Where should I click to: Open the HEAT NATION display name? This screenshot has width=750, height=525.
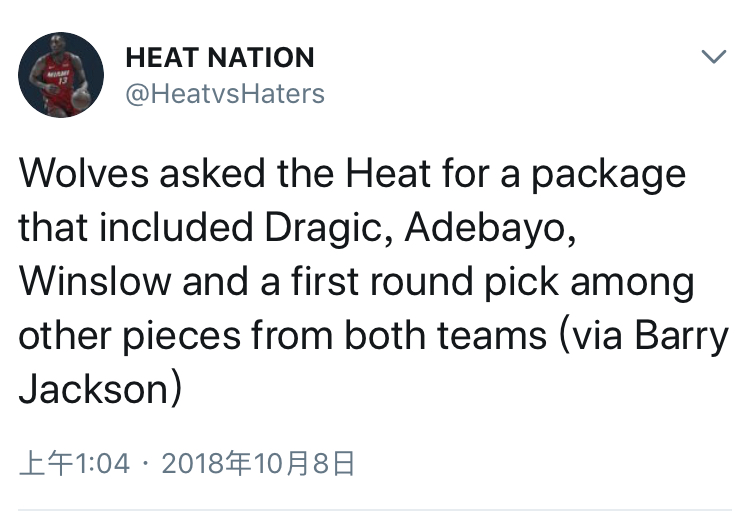[220, 58]
